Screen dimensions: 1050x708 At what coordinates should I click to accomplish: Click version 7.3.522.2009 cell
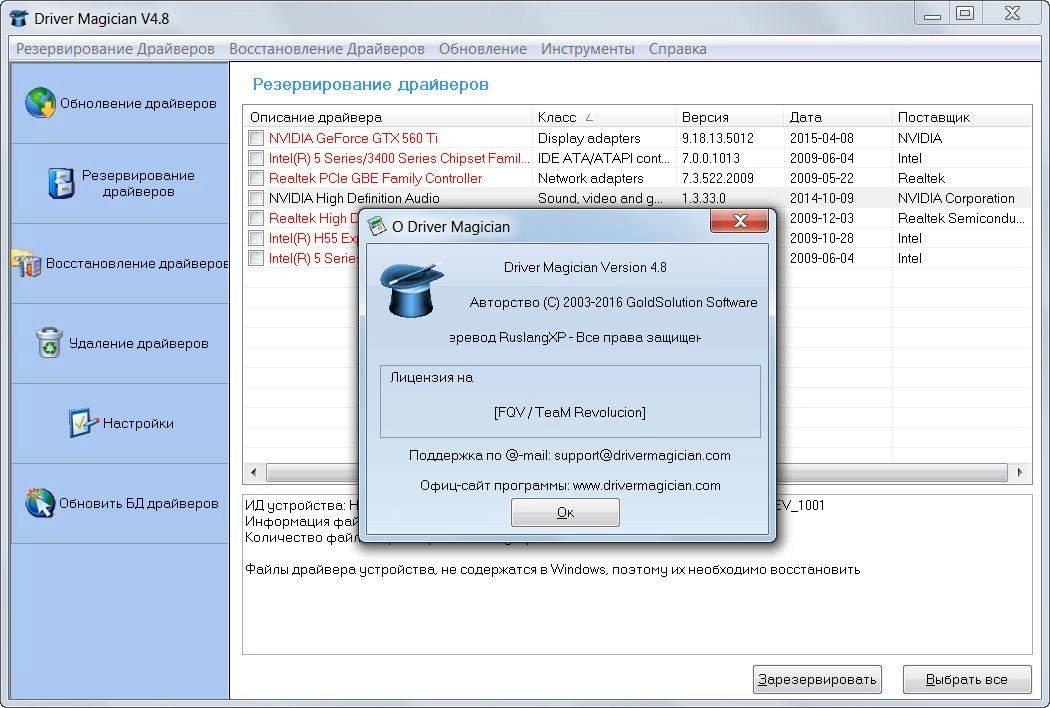tap(717, 178)
